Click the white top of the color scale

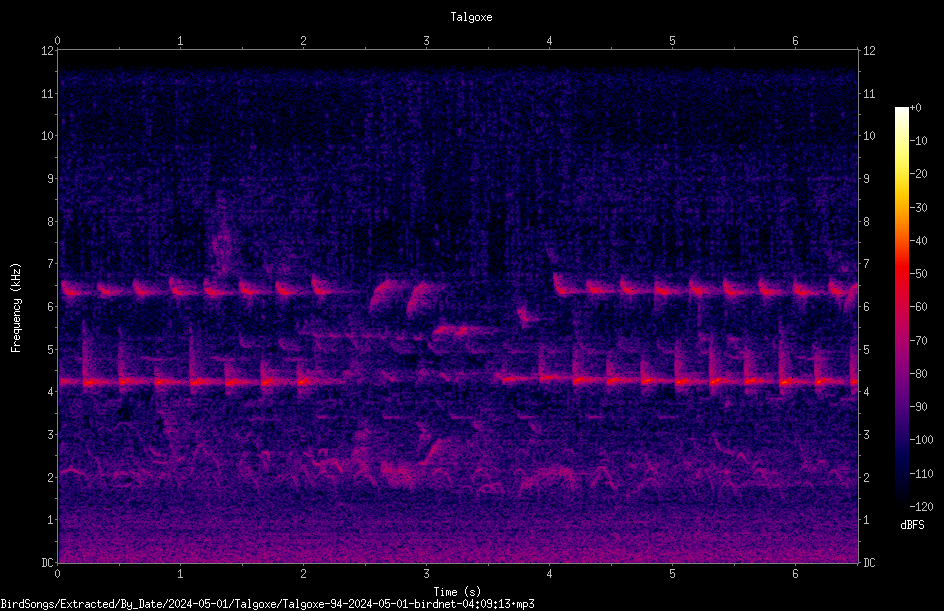(x=901, y=111)
